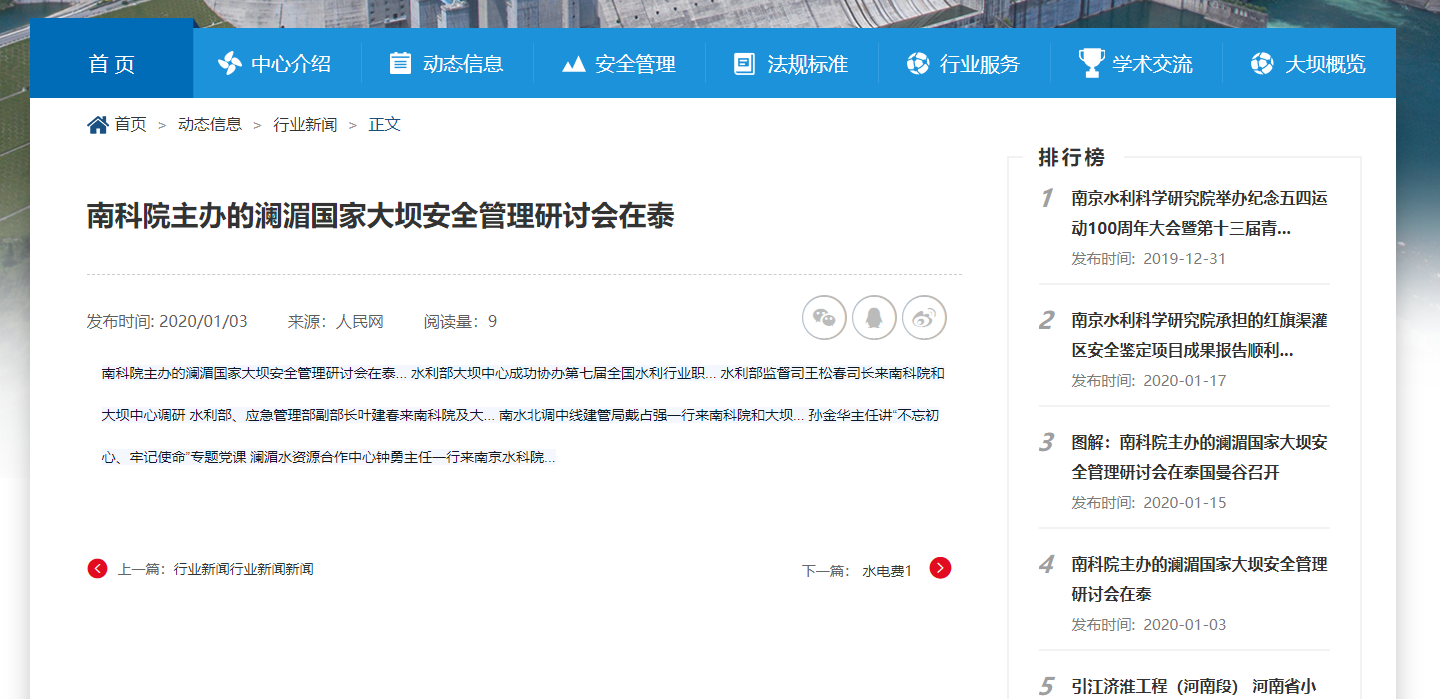1440x699 pixels.
Task: Click the 阅读量：9 text
Action: 460,321
